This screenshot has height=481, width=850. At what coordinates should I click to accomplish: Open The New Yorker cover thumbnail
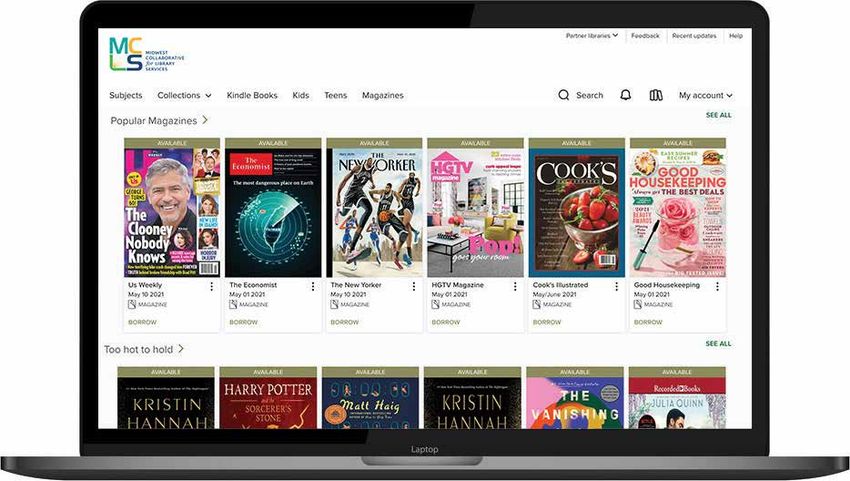click(375, 213)
